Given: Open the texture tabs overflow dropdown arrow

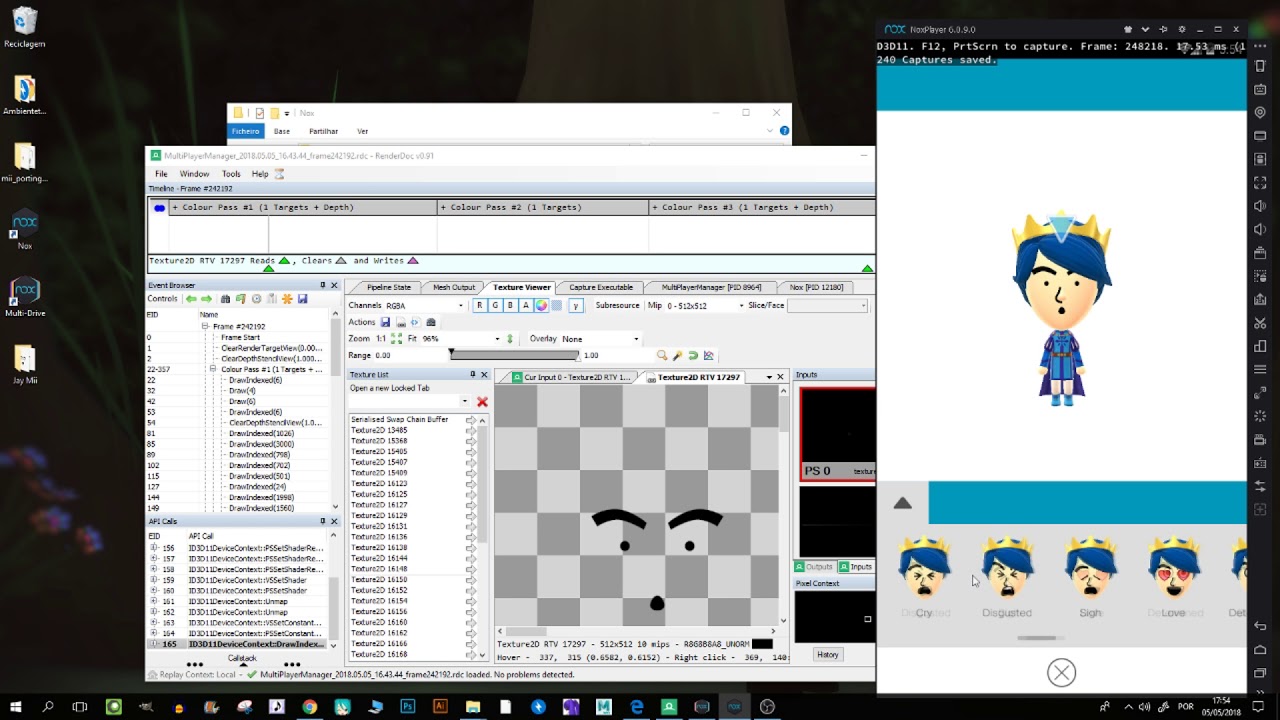Looking at the screenshot, I should pyautogui.click(x=768, y=377).
